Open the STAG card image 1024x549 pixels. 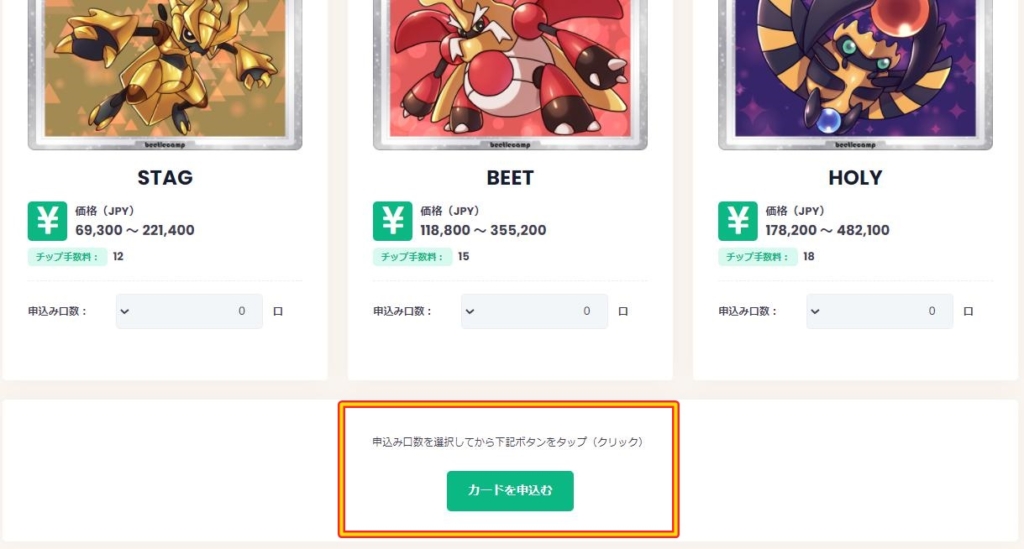[x=165, y=74]
